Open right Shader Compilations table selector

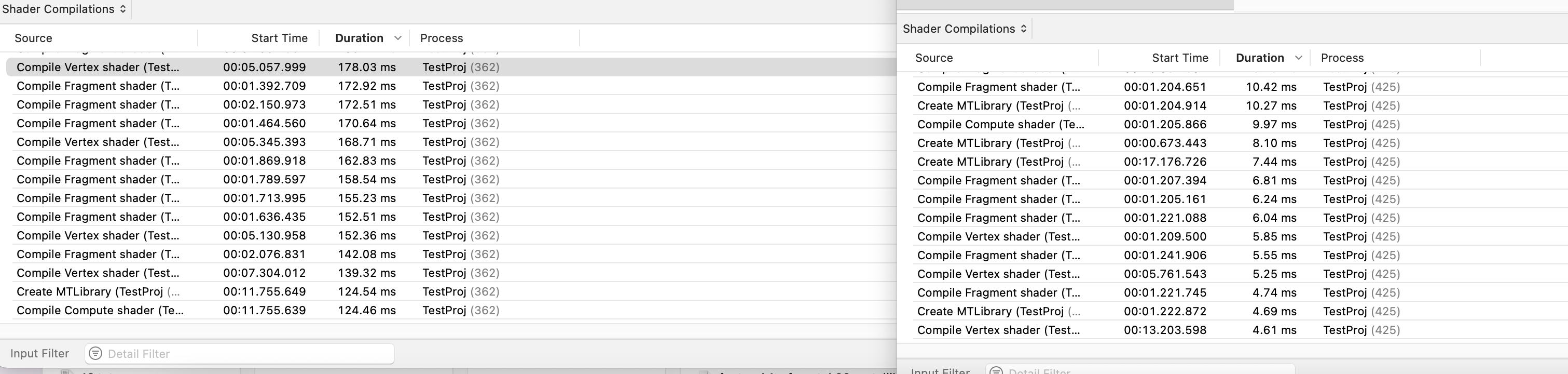click(x=965, y=29)
